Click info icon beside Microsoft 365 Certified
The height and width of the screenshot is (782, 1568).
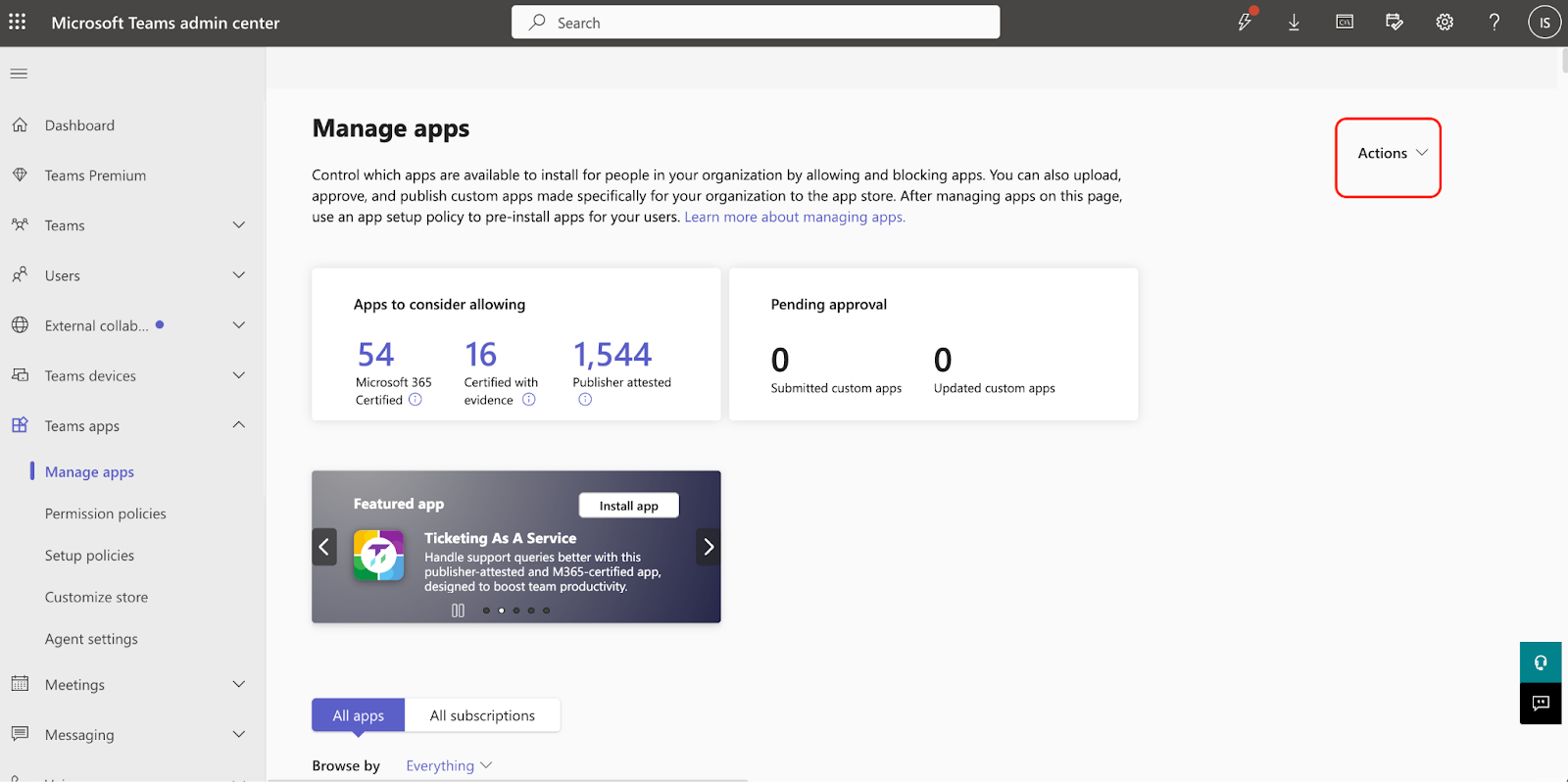[x=416, y=400]
